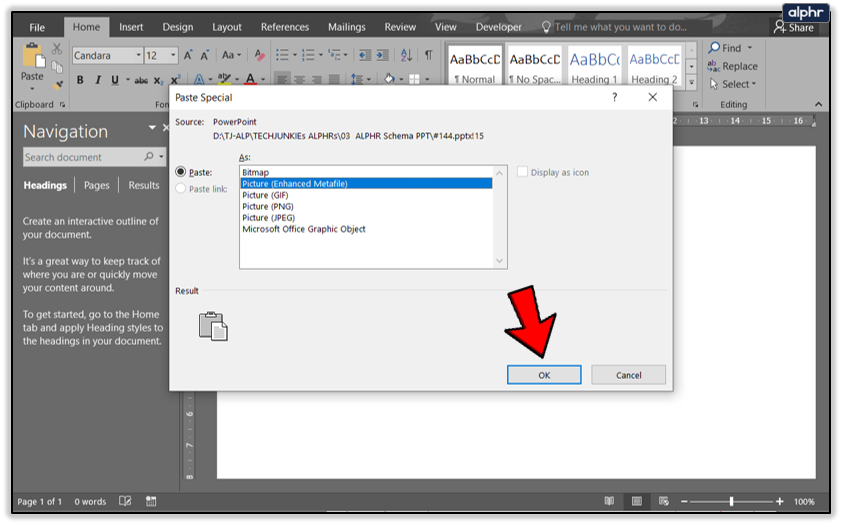Open the font size 12 dropdown

click(x=173, y=55)
